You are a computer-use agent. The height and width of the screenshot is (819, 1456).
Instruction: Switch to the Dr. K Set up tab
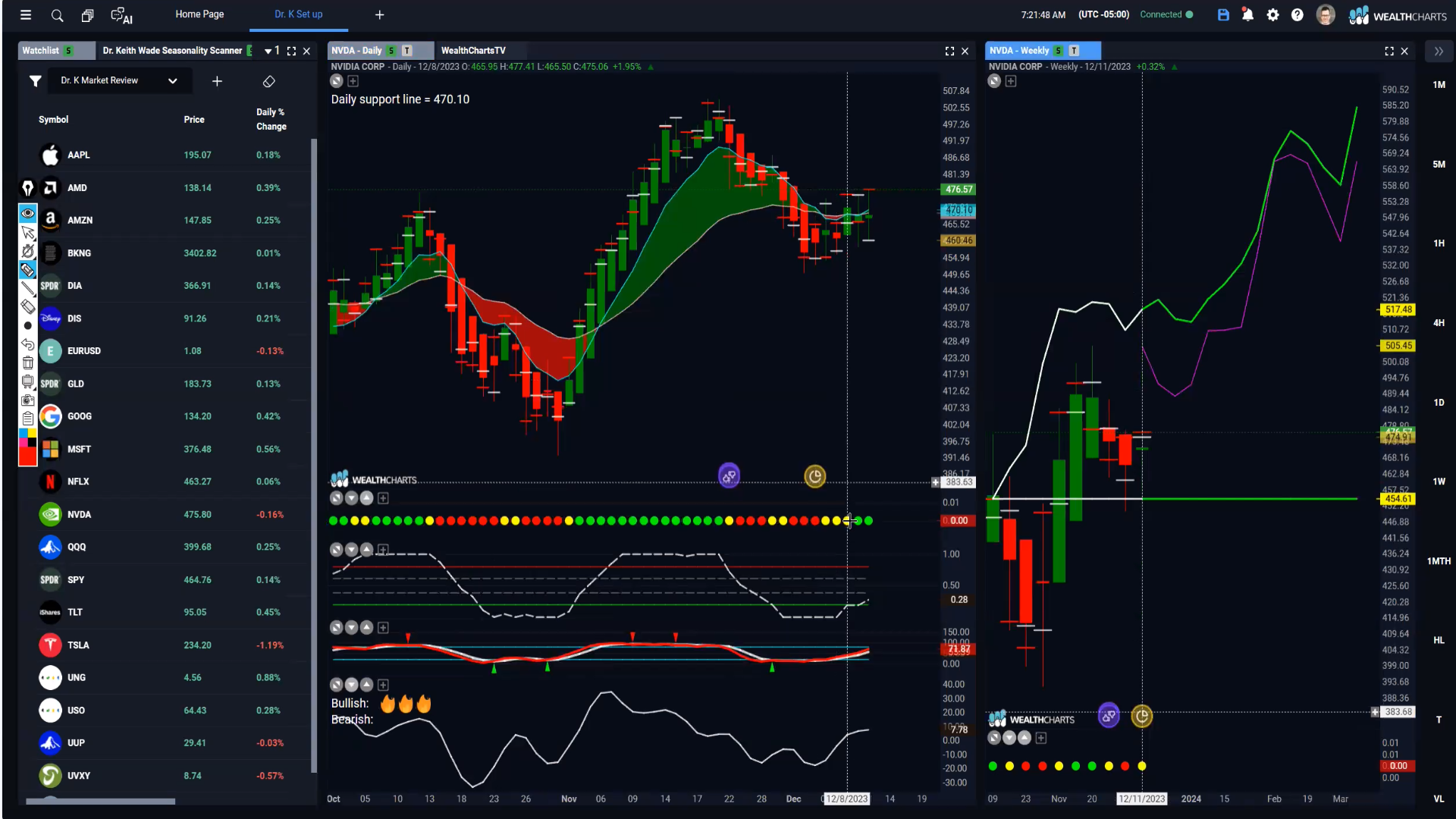click(298, 14)
